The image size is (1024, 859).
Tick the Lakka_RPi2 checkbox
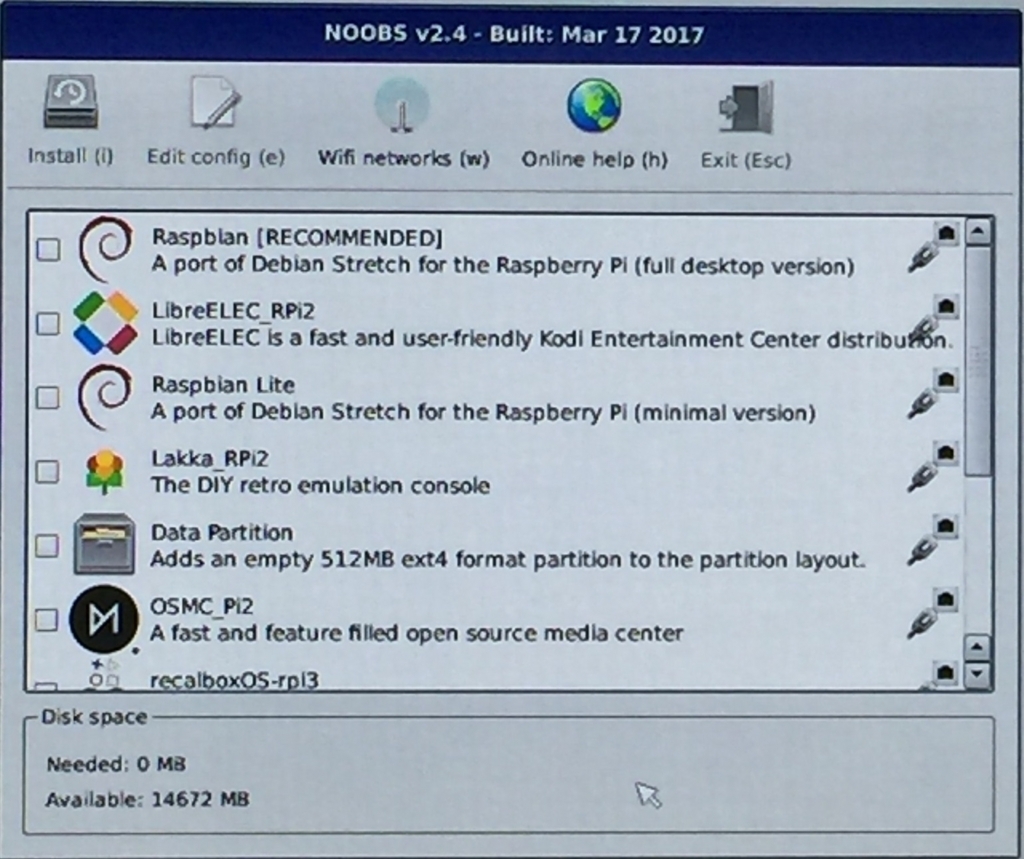pyautogui.click(x=47, y=471)
